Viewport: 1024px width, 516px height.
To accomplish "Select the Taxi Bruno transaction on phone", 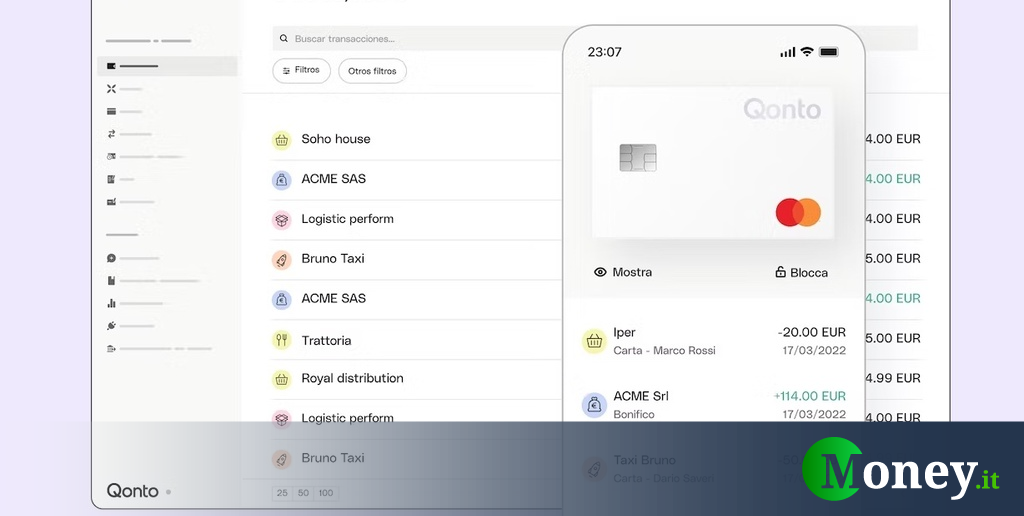I will coord(714,468).
